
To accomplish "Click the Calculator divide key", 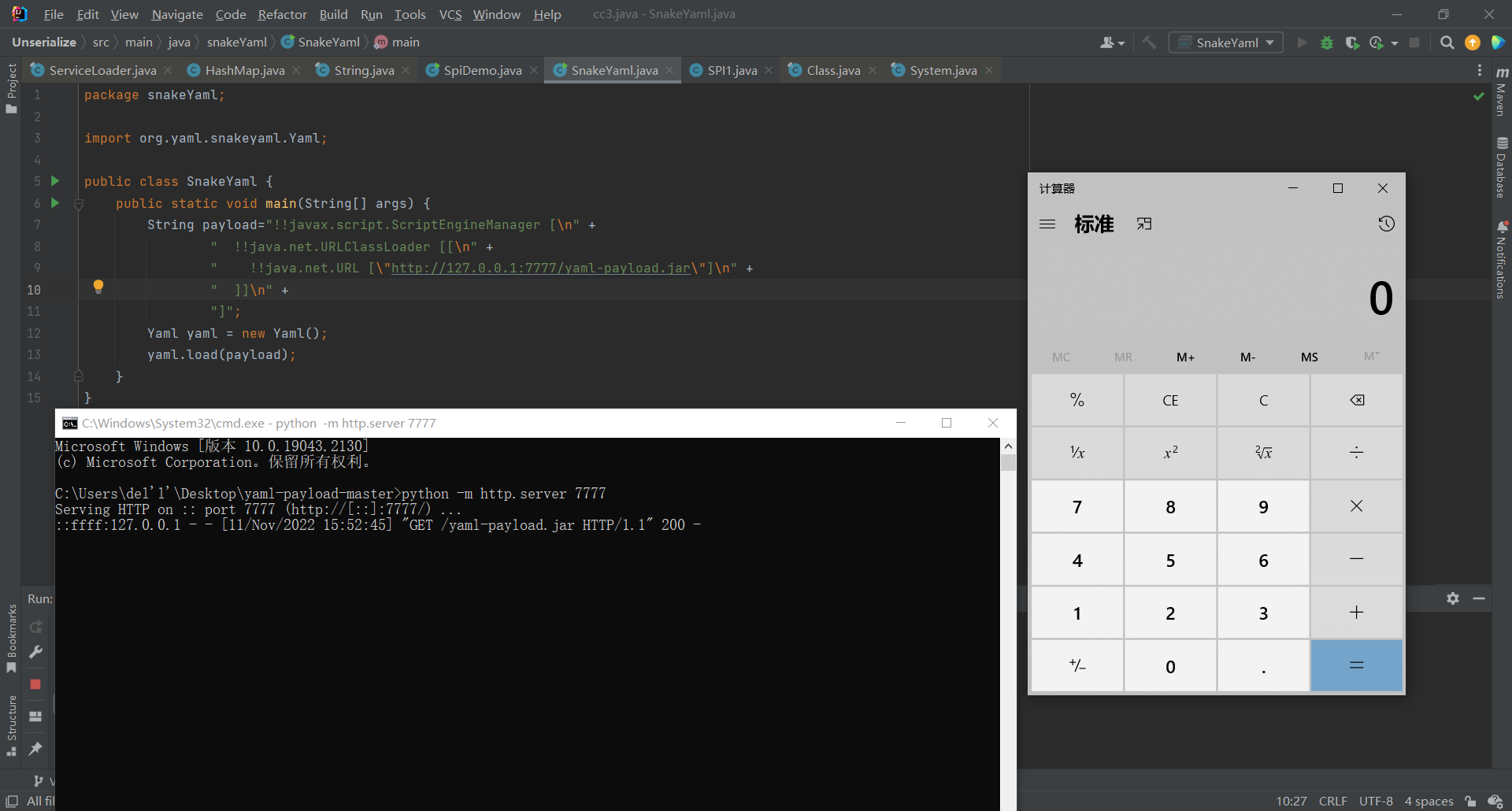I will click(x=1357, y=453).
